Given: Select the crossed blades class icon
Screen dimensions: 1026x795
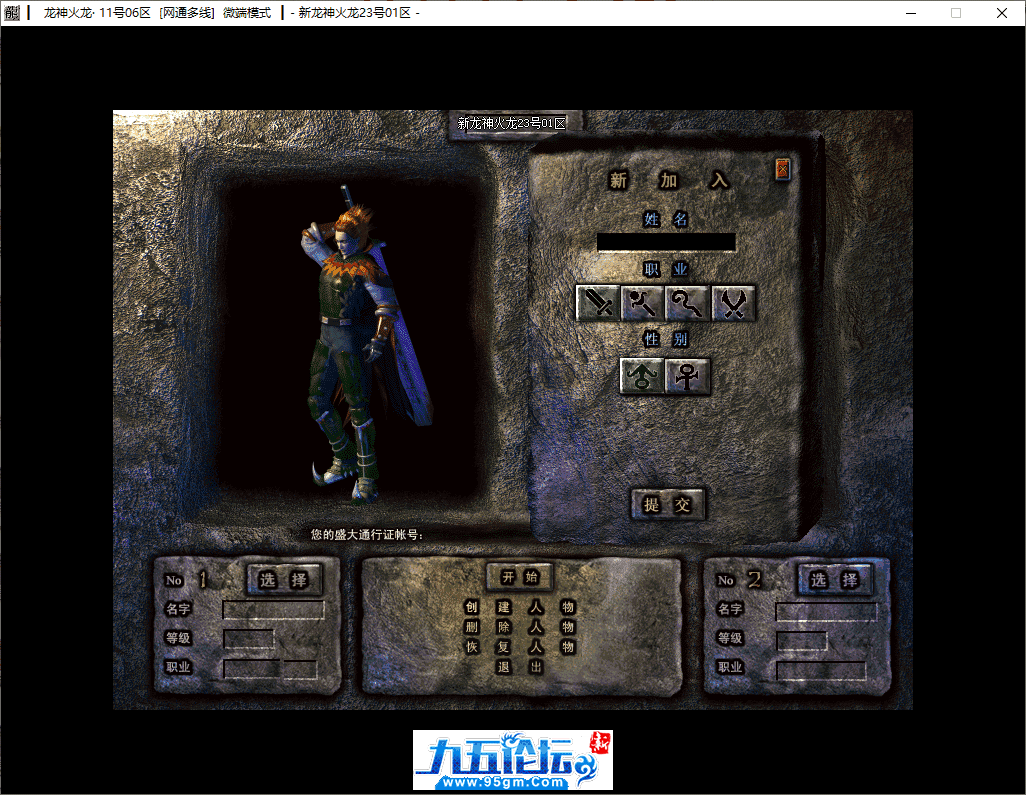Looking at the screenshot, I should tap(733, 303).
